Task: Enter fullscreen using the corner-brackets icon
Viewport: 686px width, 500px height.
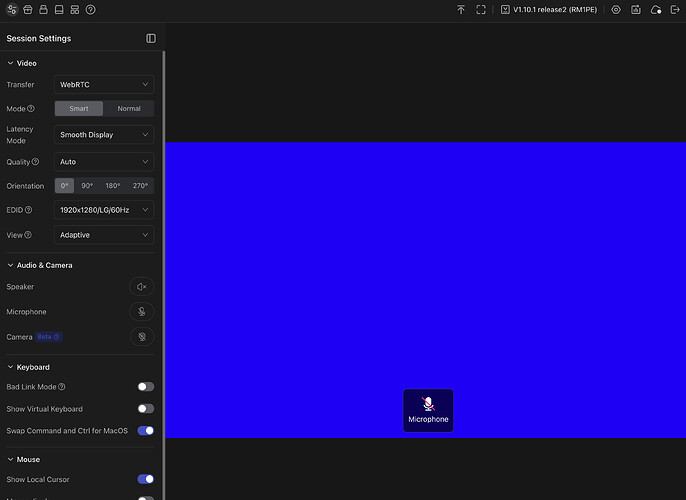Action: tap(481, 10)
